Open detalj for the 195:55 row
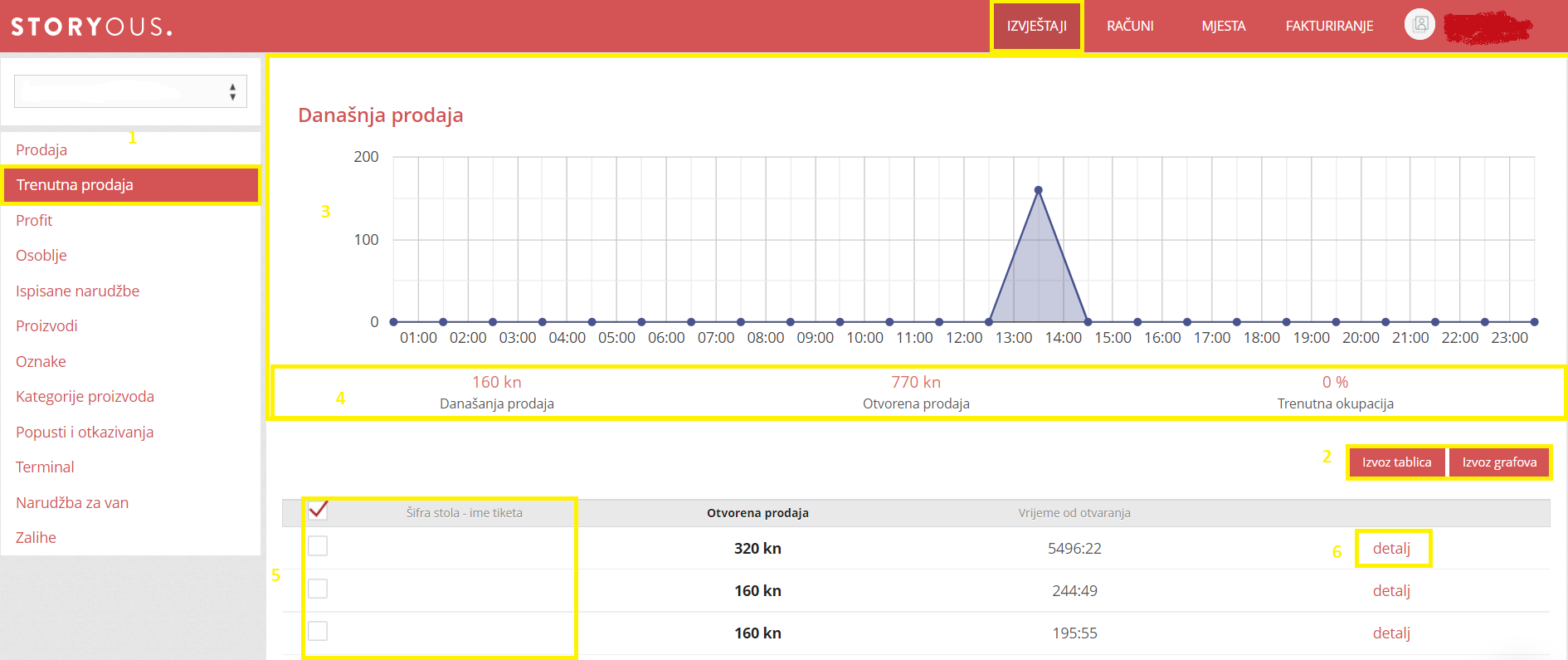1568x660 pixels. pyautogui.click(x=1391, y=633)
